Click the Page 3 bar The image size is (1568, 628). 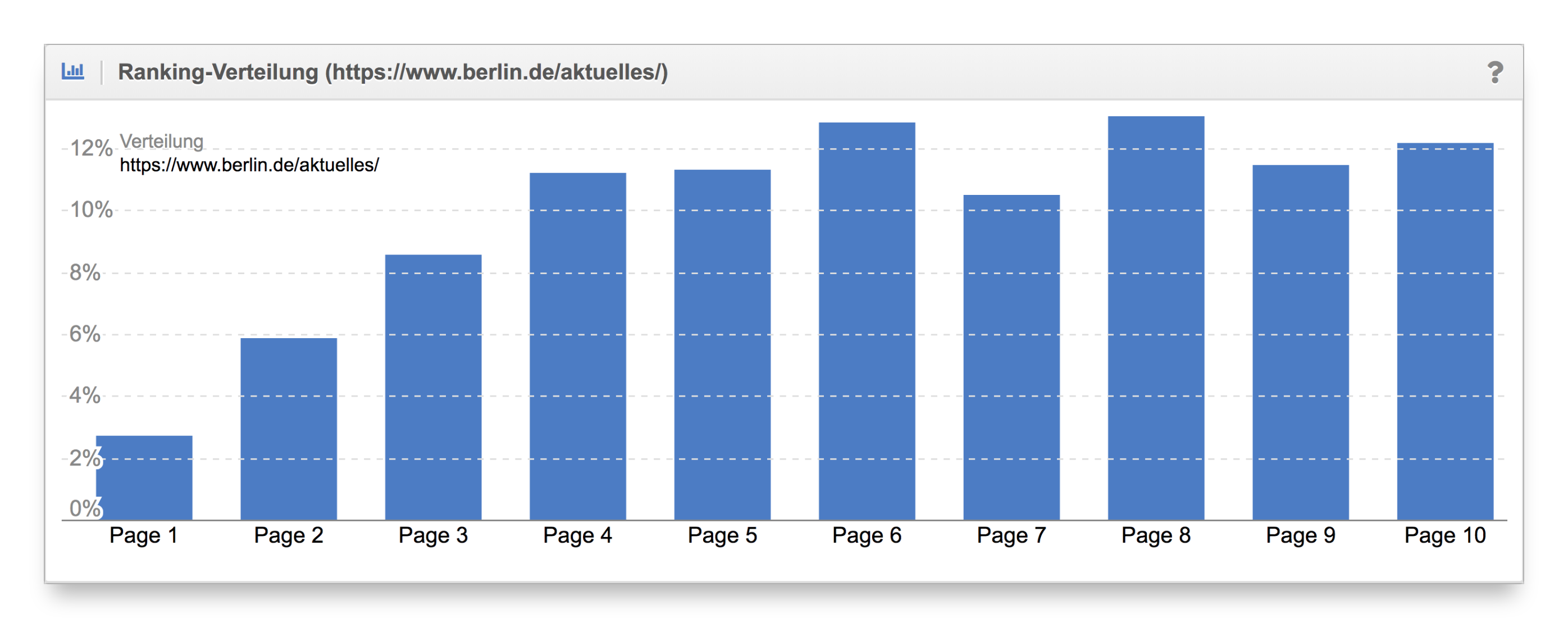tap(434, 387)
